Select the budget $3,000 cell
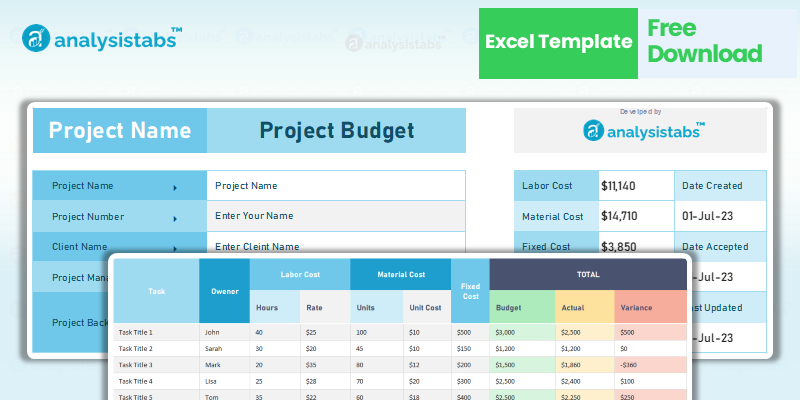 522,332
